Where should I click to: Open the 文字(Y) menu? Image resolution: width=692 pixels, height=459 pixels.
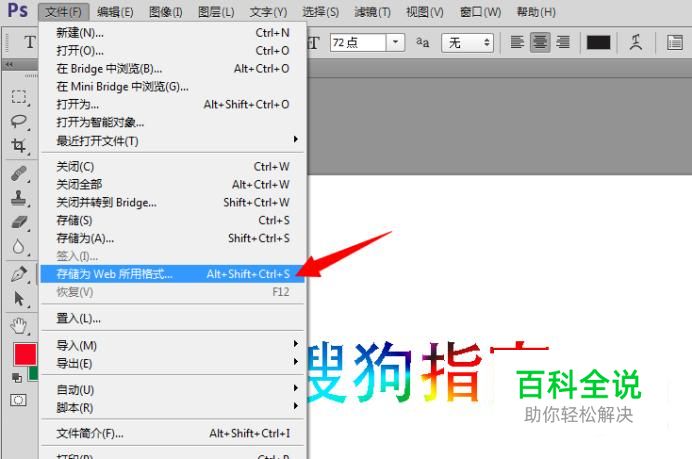point(268,12)
